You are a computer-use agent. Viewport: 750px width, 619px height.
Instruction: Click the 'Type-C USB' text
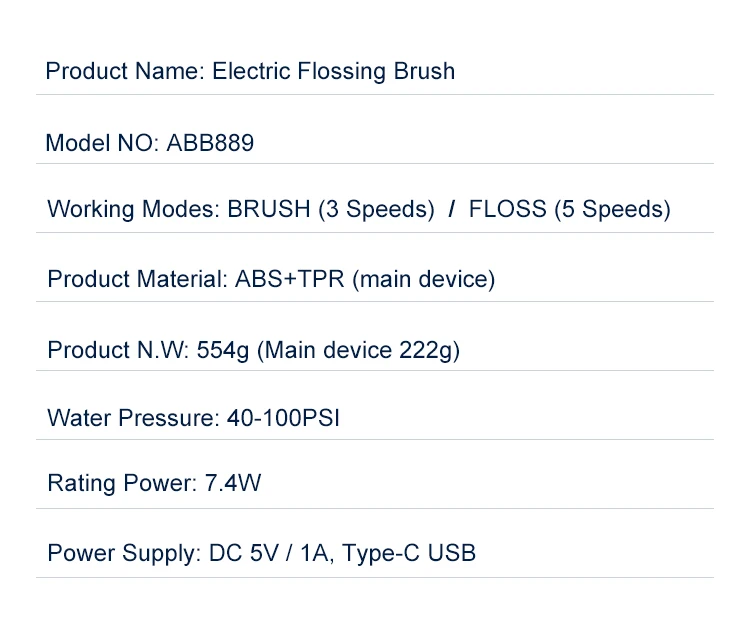coord(409,553)
